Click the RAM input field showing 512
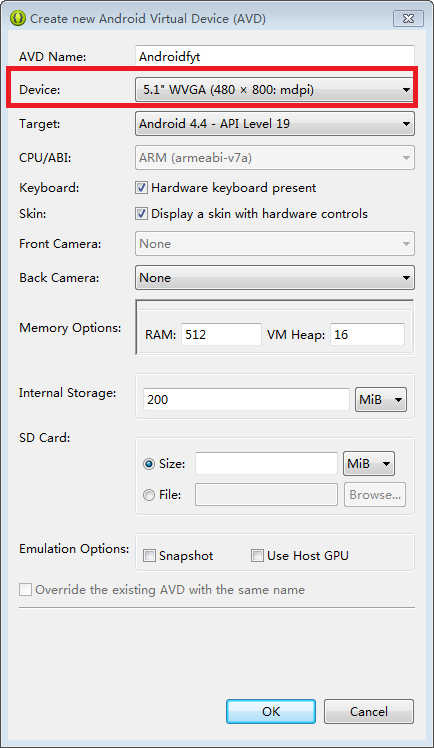 [221, 334]
